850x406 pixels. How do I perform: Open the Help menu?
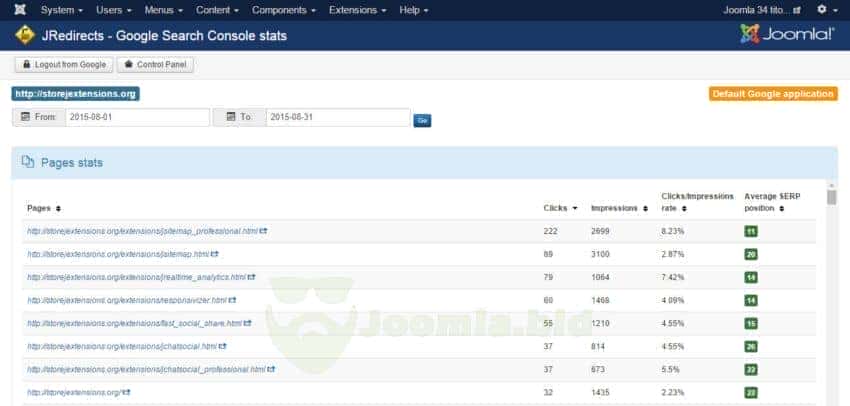point(414,10)
